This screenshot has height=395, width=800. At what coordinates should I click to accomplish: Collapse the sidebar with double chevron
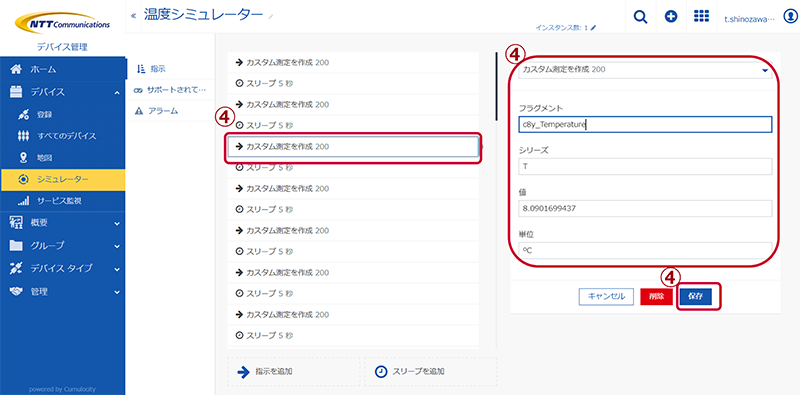[133, 16]
